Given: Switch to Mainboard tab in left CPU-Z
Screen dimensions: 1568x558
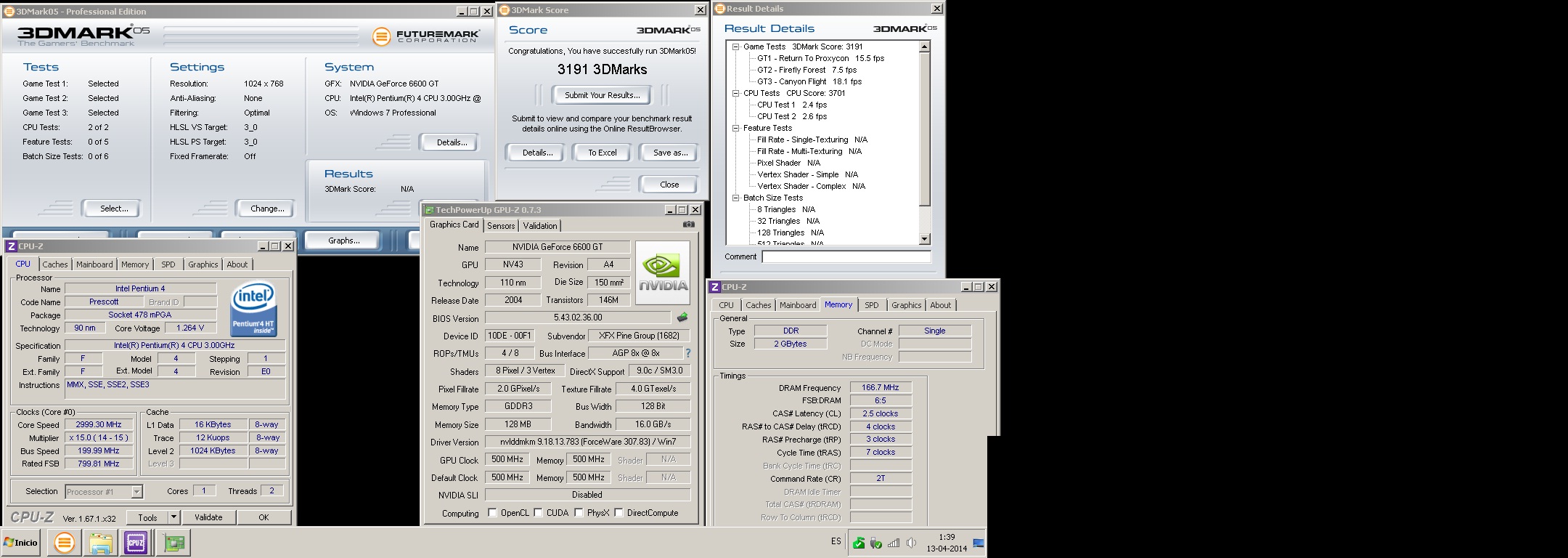Looking at the screenshot, I should (94, 264).
